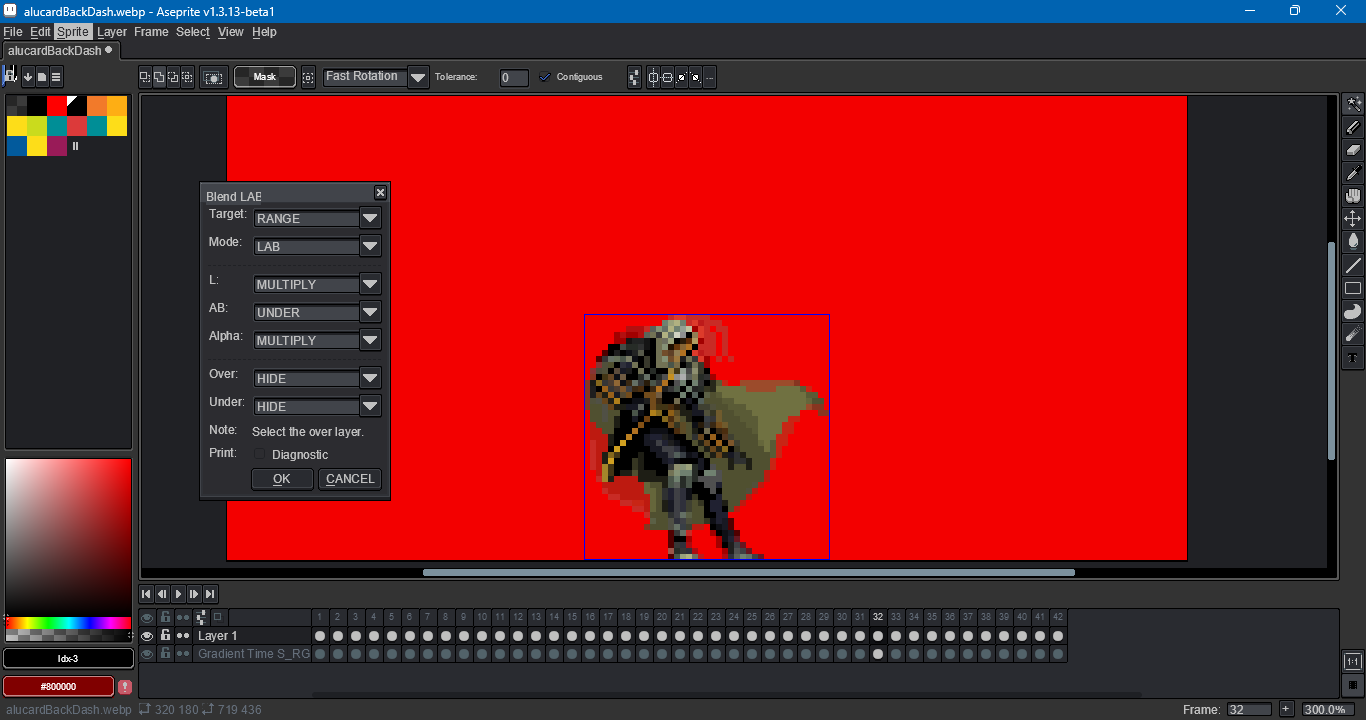1366x720 pixels.
Task: Show the Gradient Time layer eye icon
Action: 147,653
